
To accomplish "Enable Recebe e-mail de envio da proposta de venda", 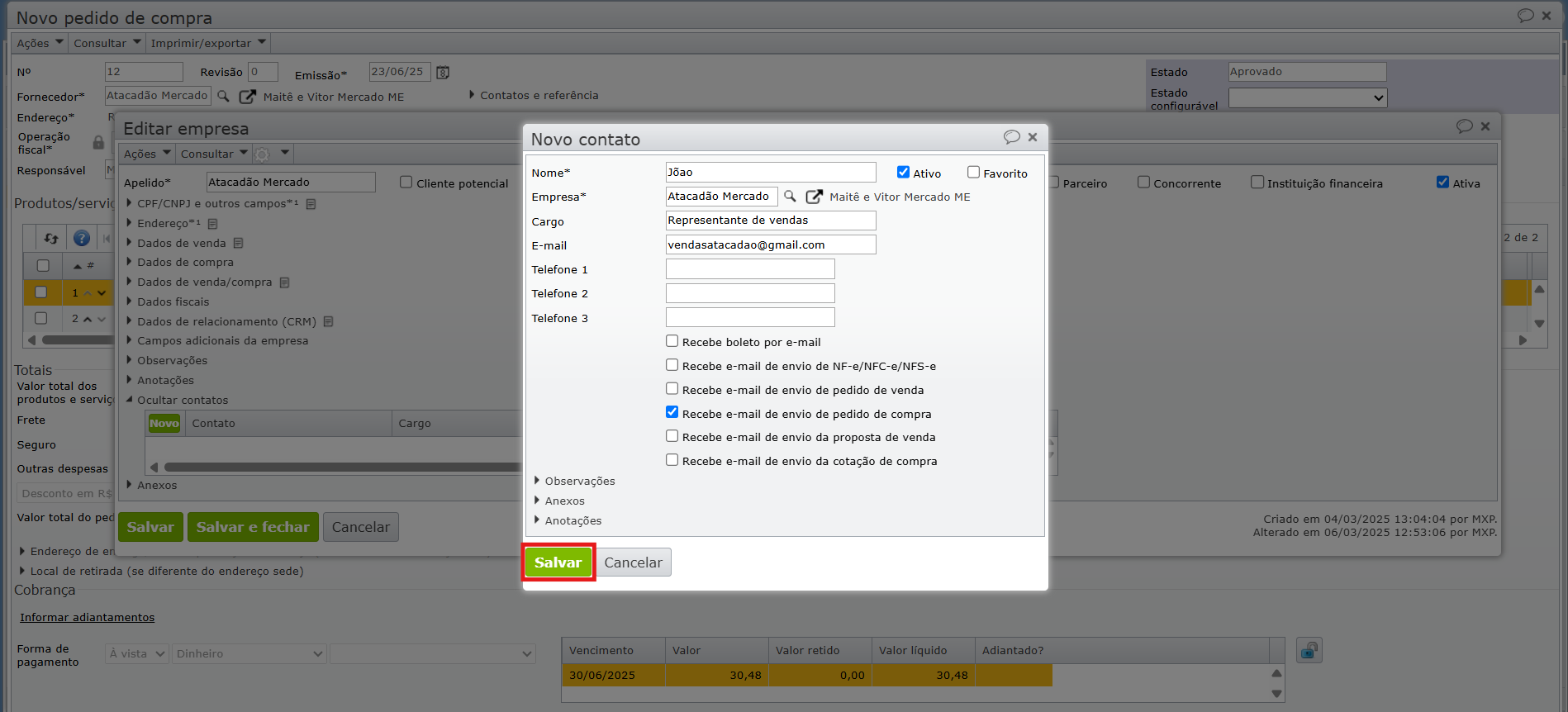I will [x=672, y=436].
